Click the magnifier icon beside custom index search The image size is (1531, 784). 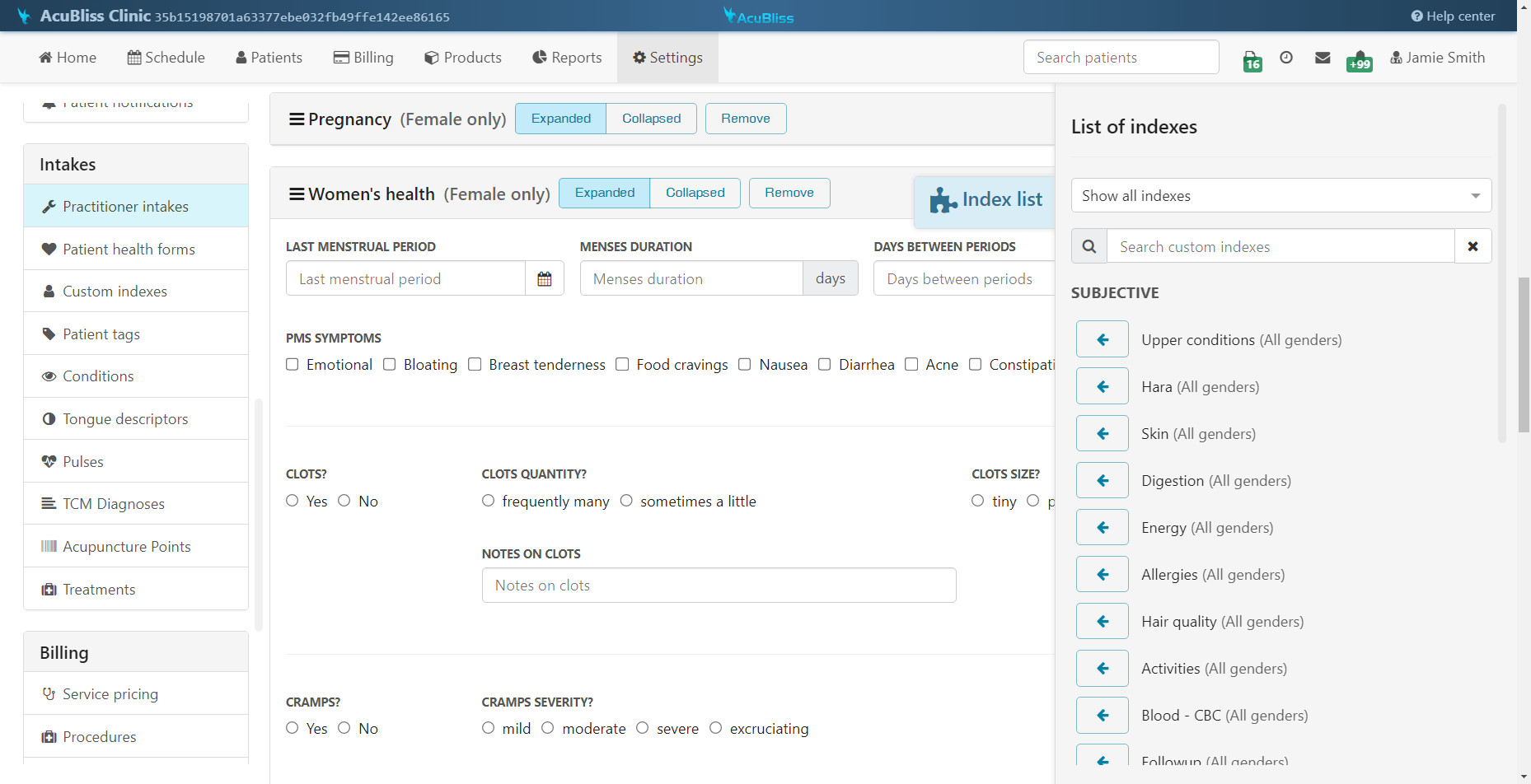[x=1089, y=246]
